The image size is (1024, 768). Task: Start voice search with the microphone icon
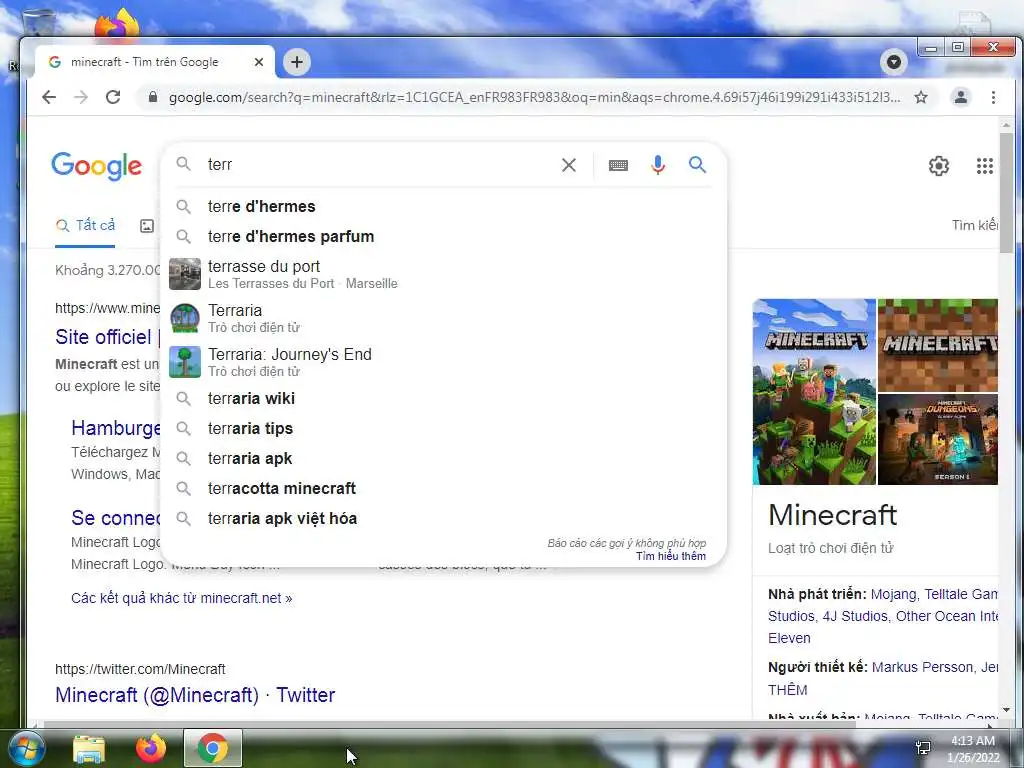pyautogui.click(x=658, y=165)
